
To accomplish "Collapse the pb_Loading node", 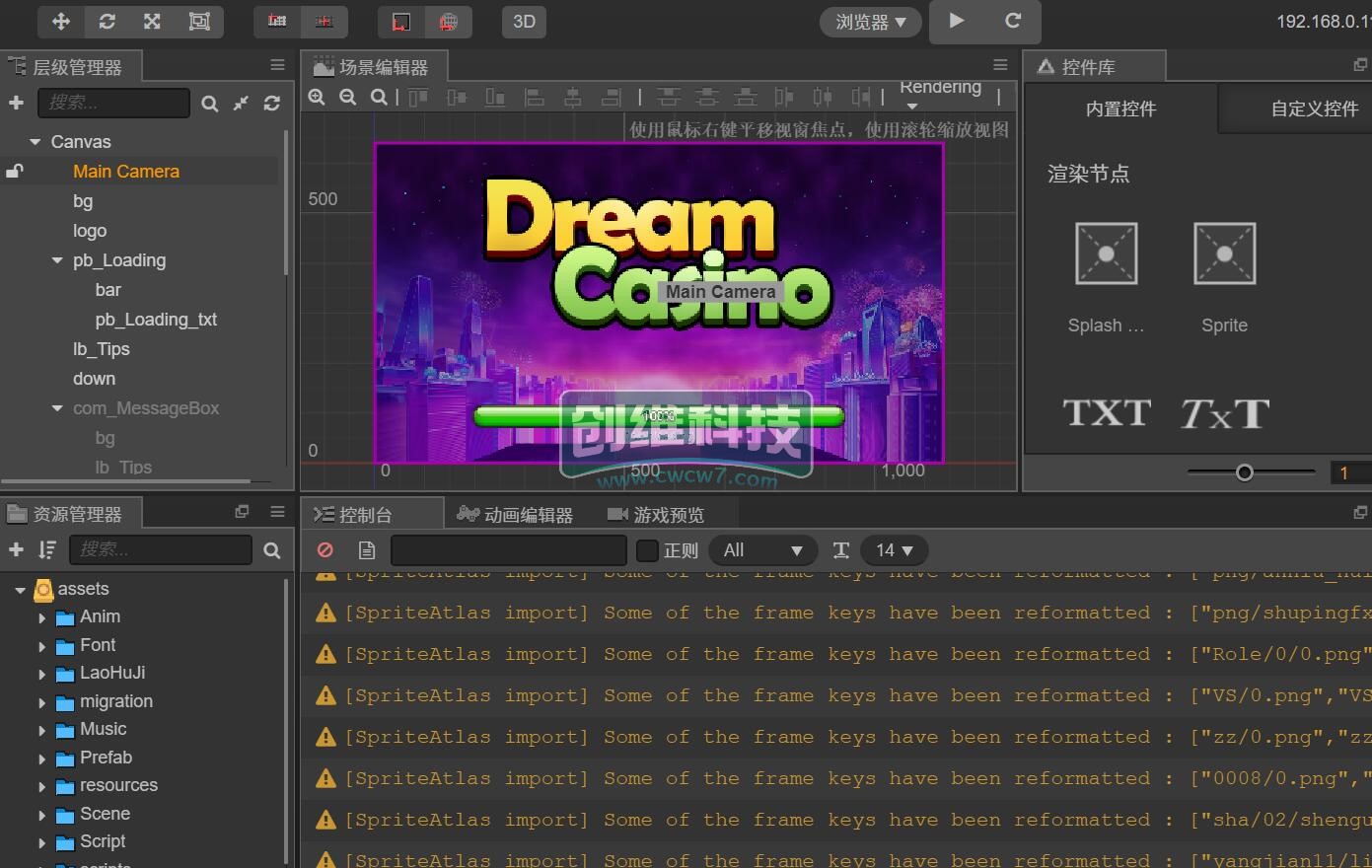I will pos(57,260).
